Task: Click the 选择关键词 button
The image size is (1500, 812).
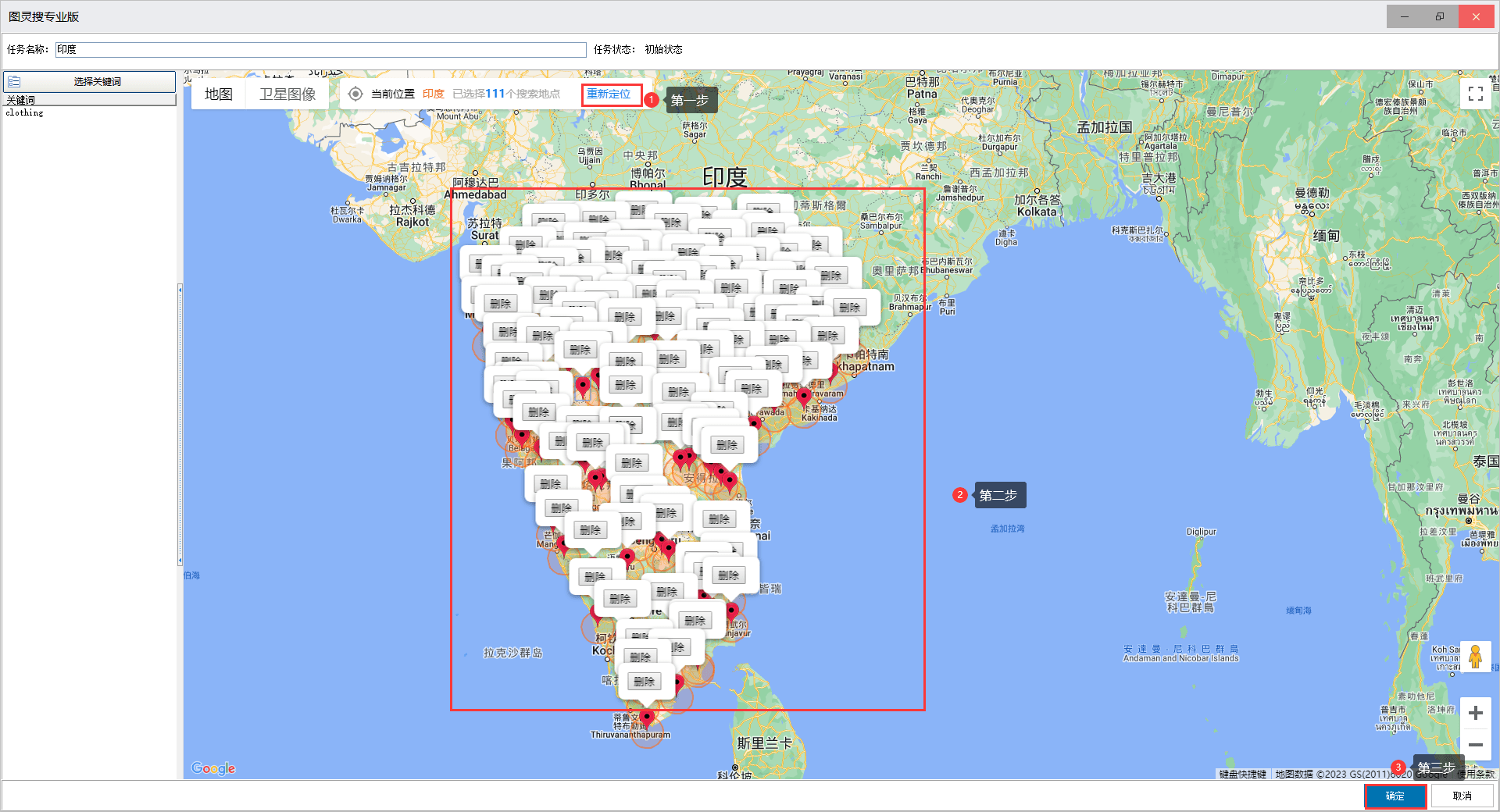Action: [x=90, y=81]
